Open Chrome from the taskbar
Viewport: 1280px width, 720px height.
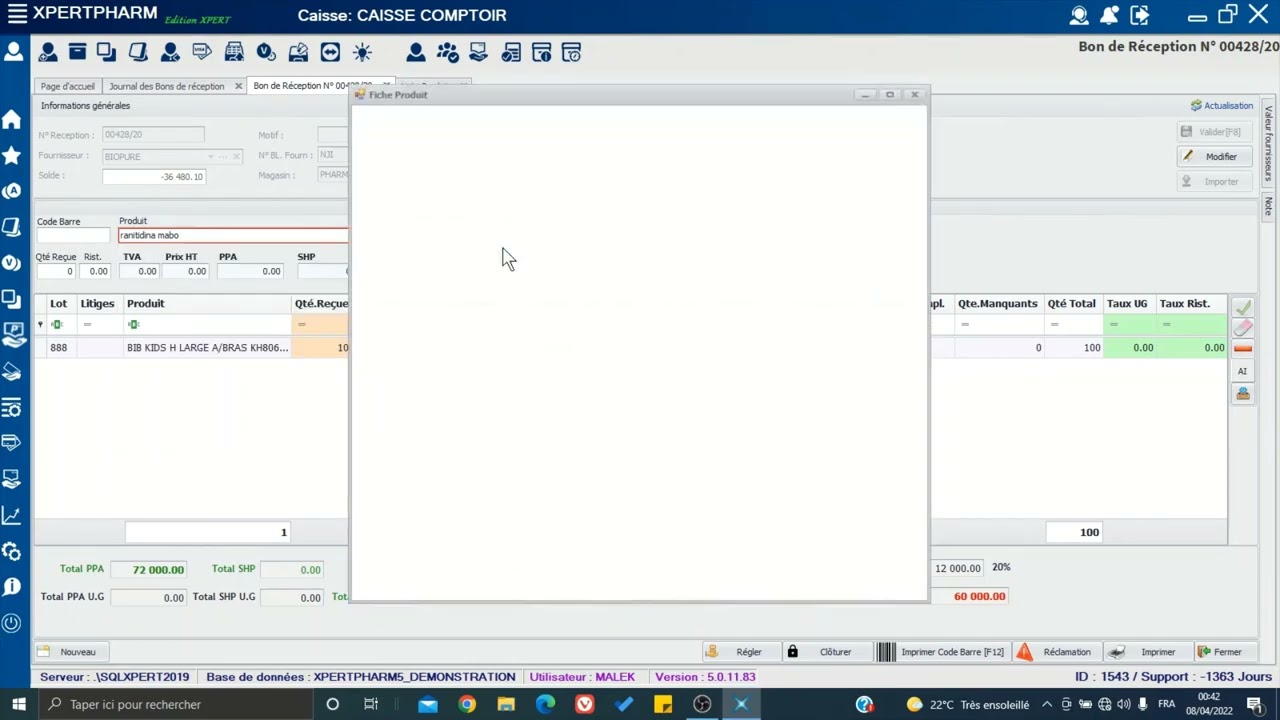(467, 704)
